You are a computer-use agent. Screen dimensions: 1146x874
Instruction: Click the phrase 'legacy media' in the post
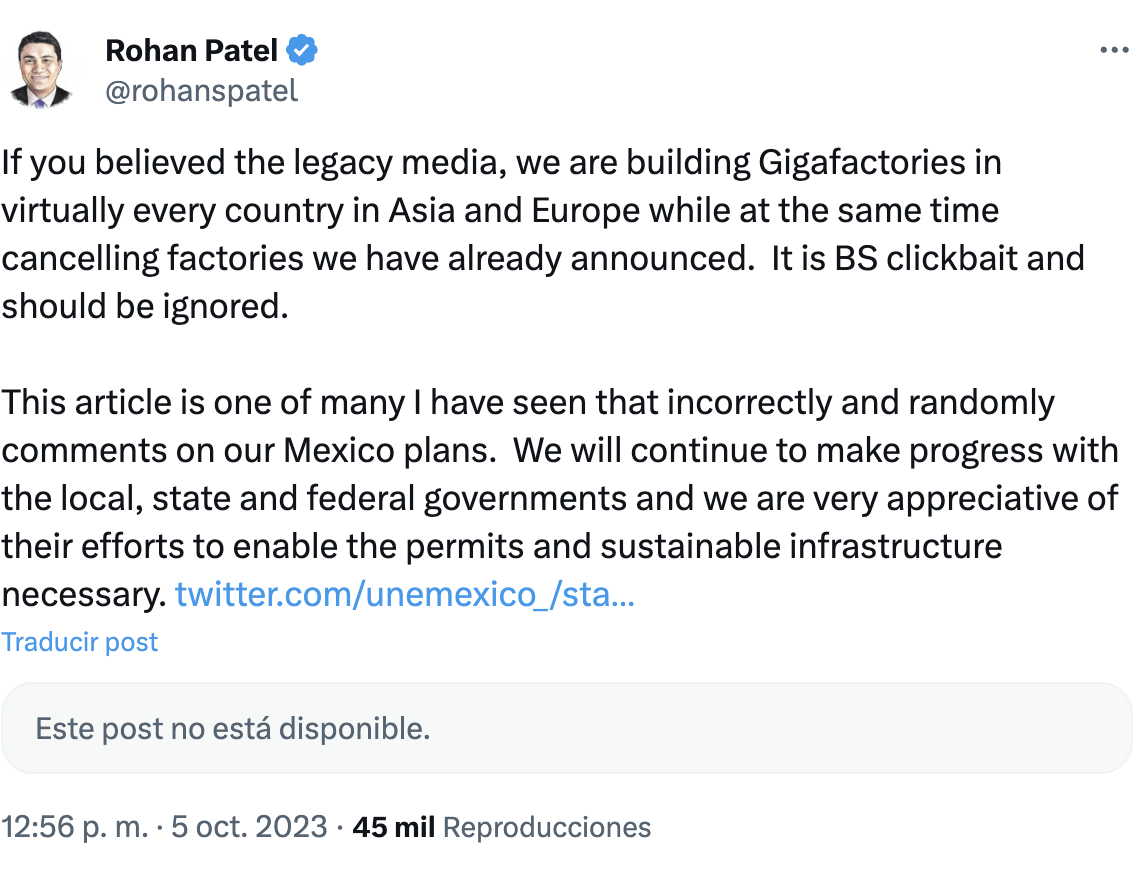[393, 163]
